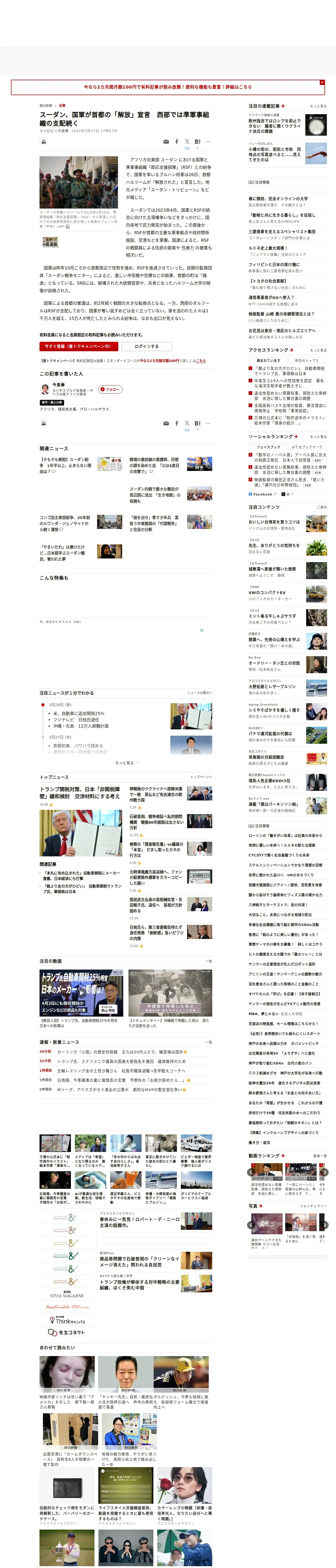Open もっと見る beside ソーシャルランキング

(318, 436)
